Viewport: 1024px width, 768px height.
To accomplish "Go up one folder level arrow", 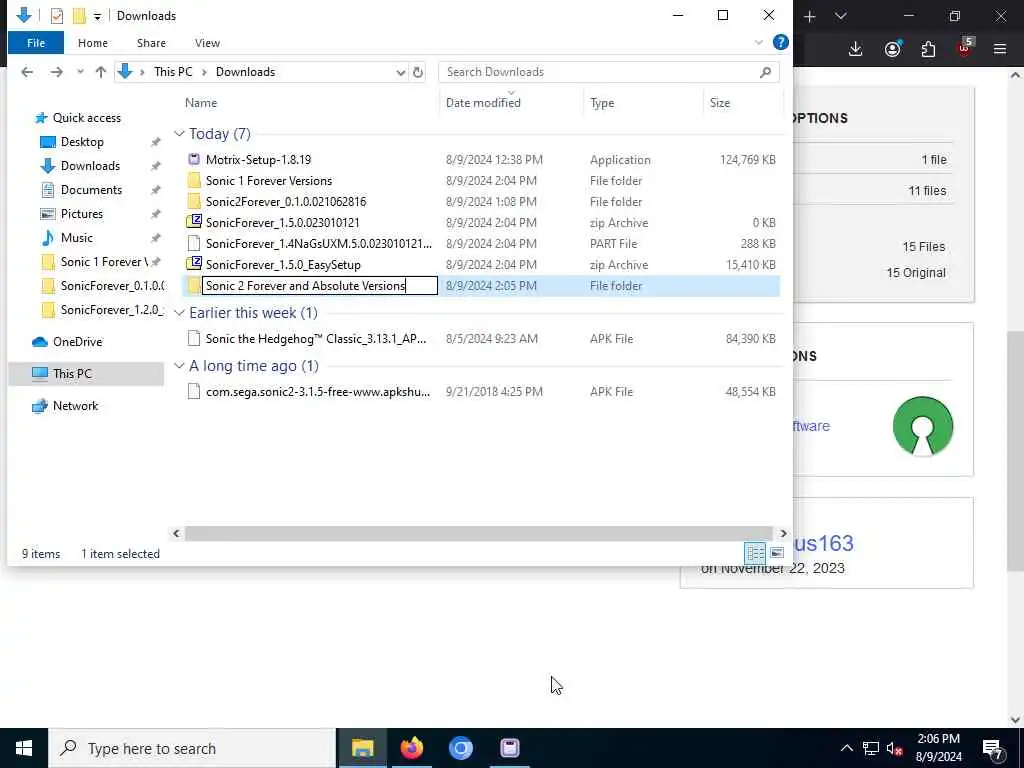I will (101, 72).
